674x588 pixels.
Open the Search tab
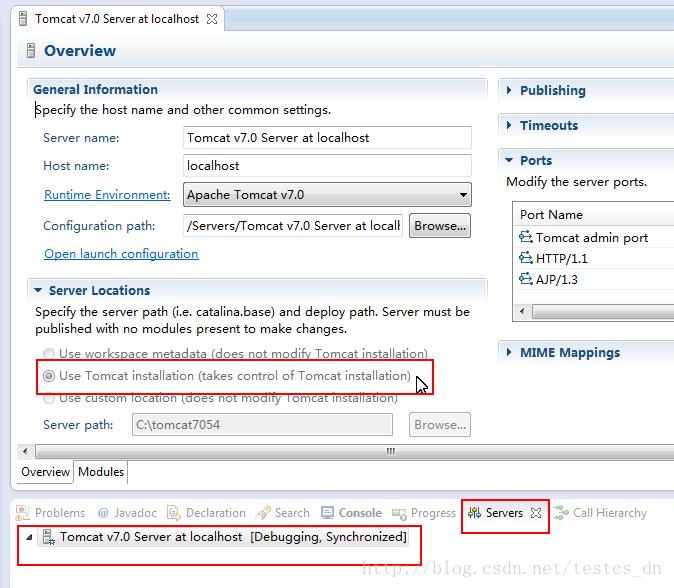coord(282,513)
